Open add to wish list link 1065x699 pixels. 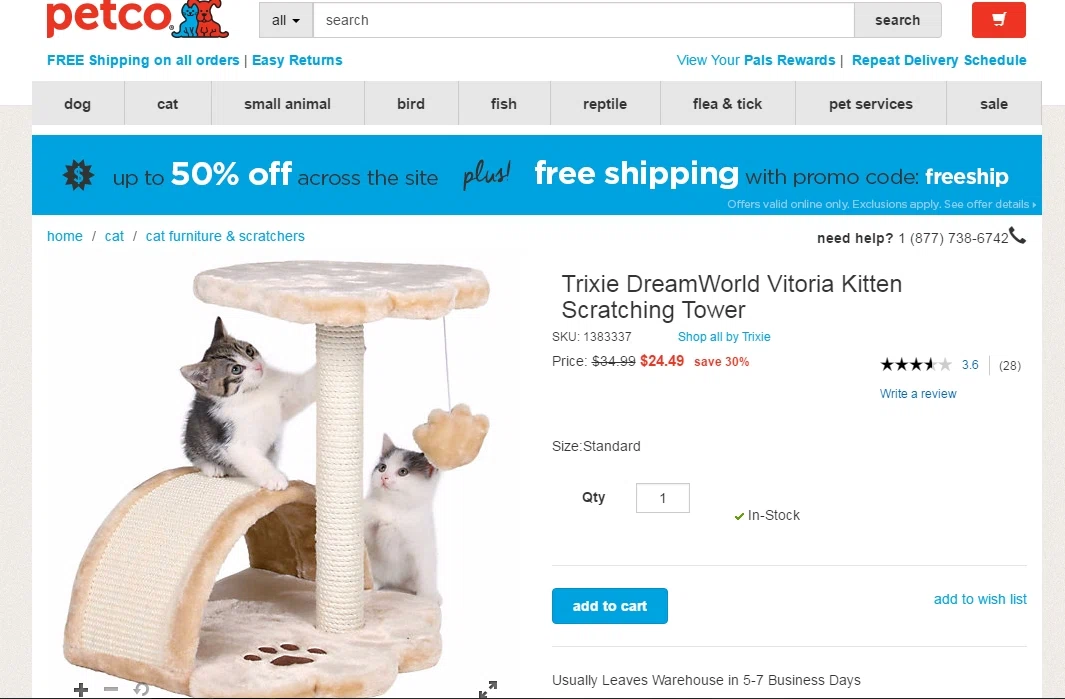(x=980, y=599)
